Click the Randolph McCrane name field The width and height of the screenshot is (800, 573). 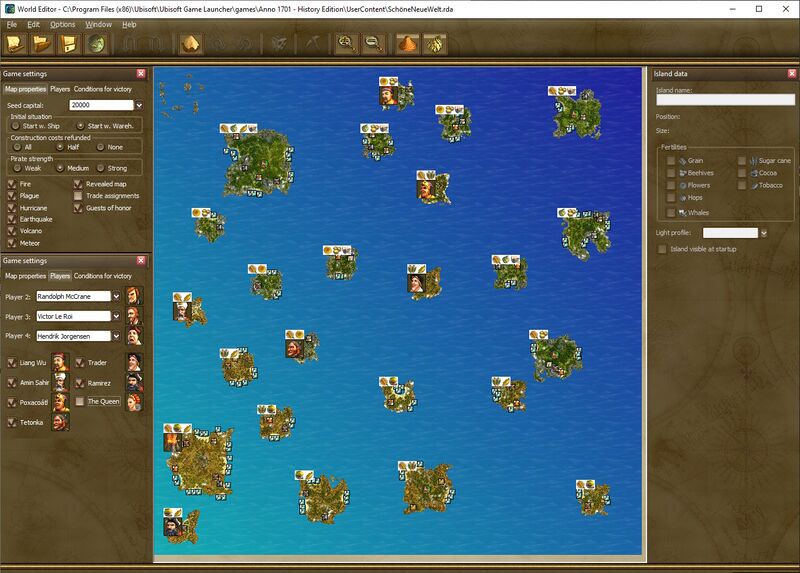tap(73, 296)
